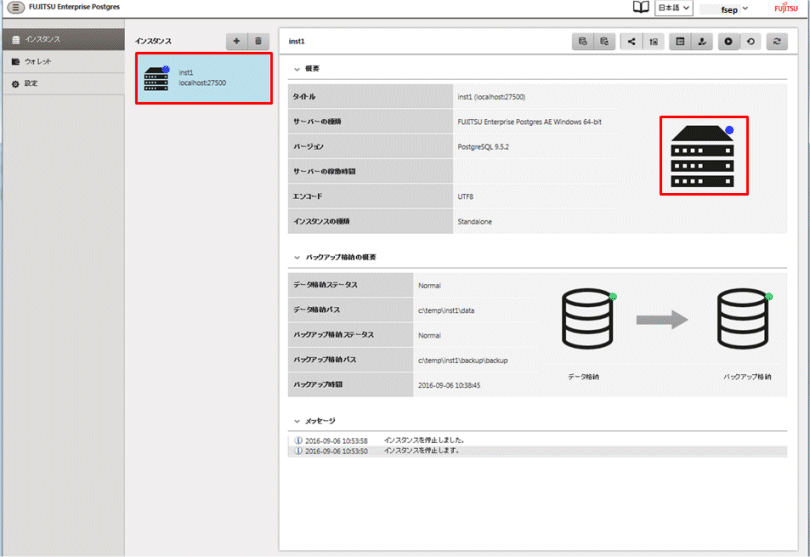Open the fsep user dropdown
The image size is (810, 557).
(x=734, y=9)
